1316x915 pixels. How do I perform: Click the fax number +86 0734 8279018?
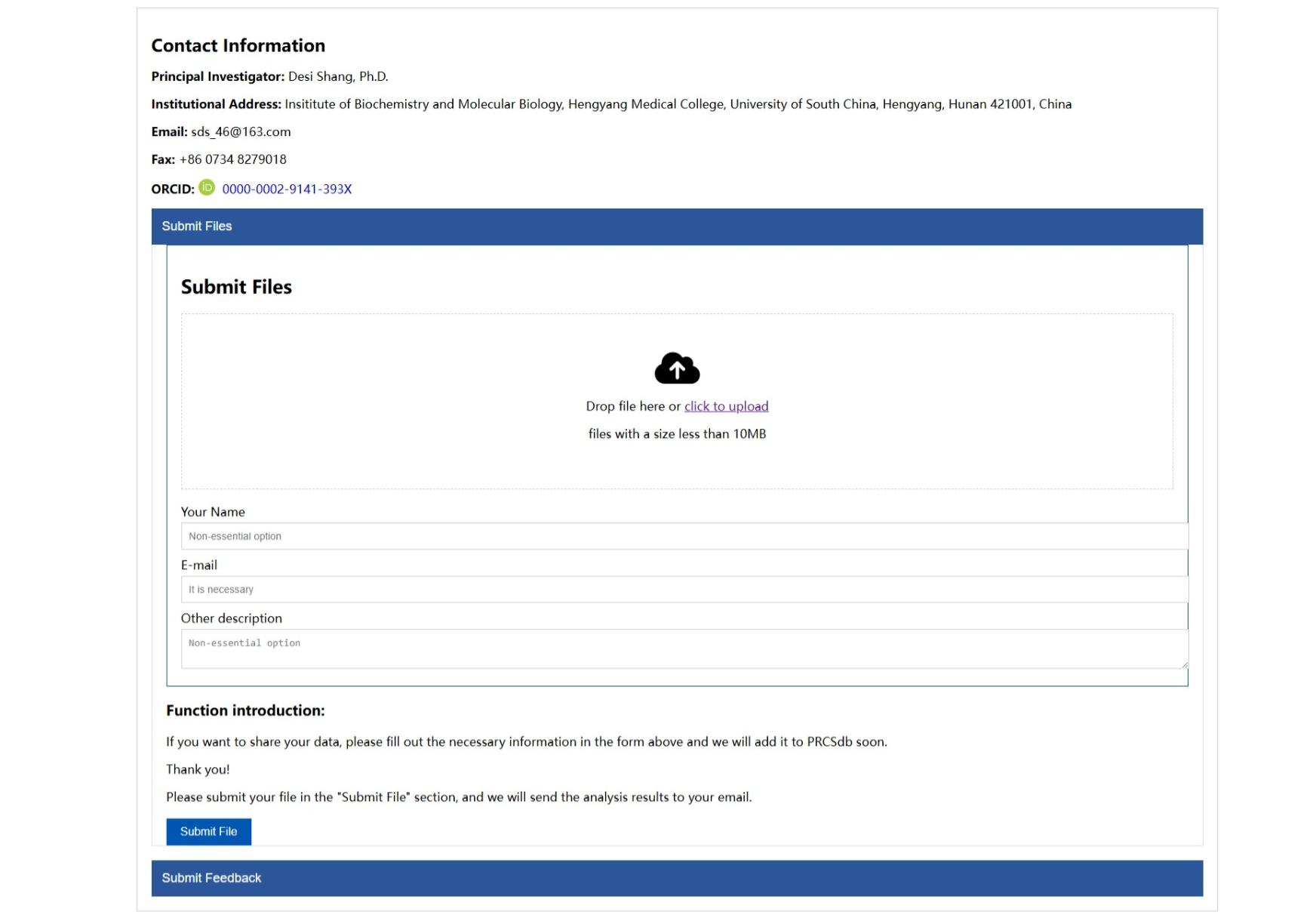(x=233, y=159)
